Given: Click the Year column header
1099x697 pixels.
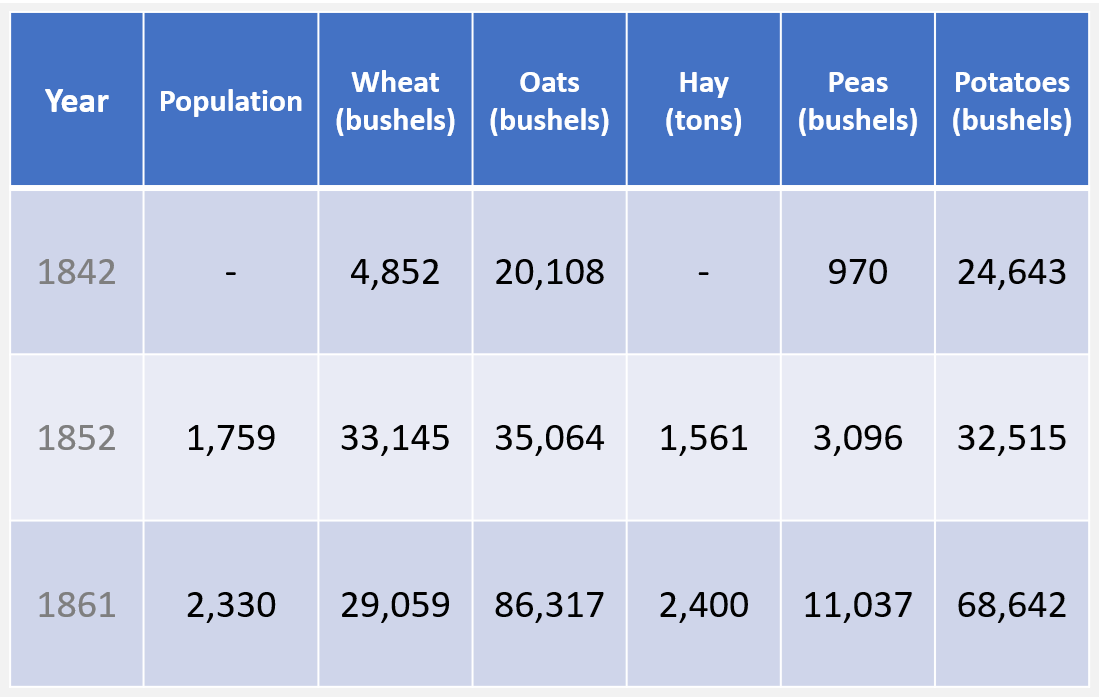Looking at the screenshot, I should 77,101.
